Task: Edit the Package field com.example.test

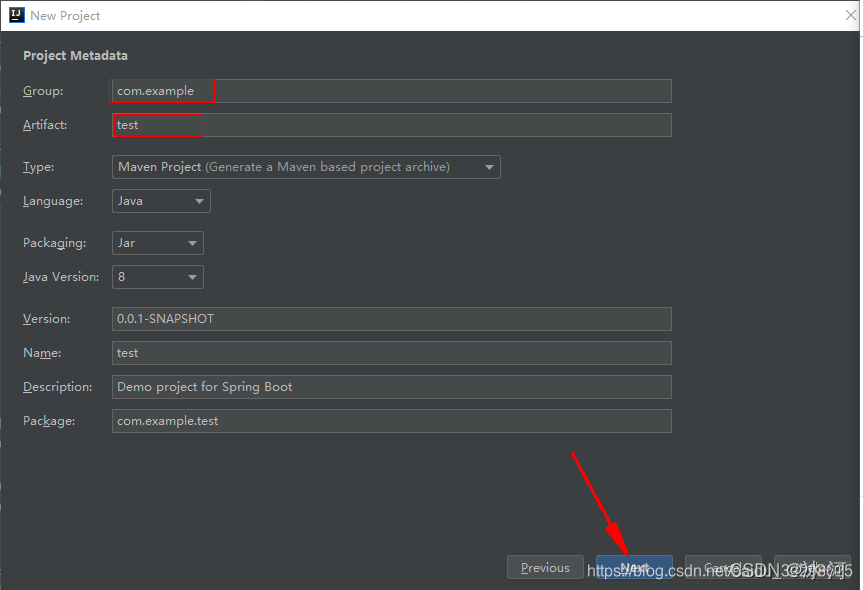Action: [x=391, y=421]
